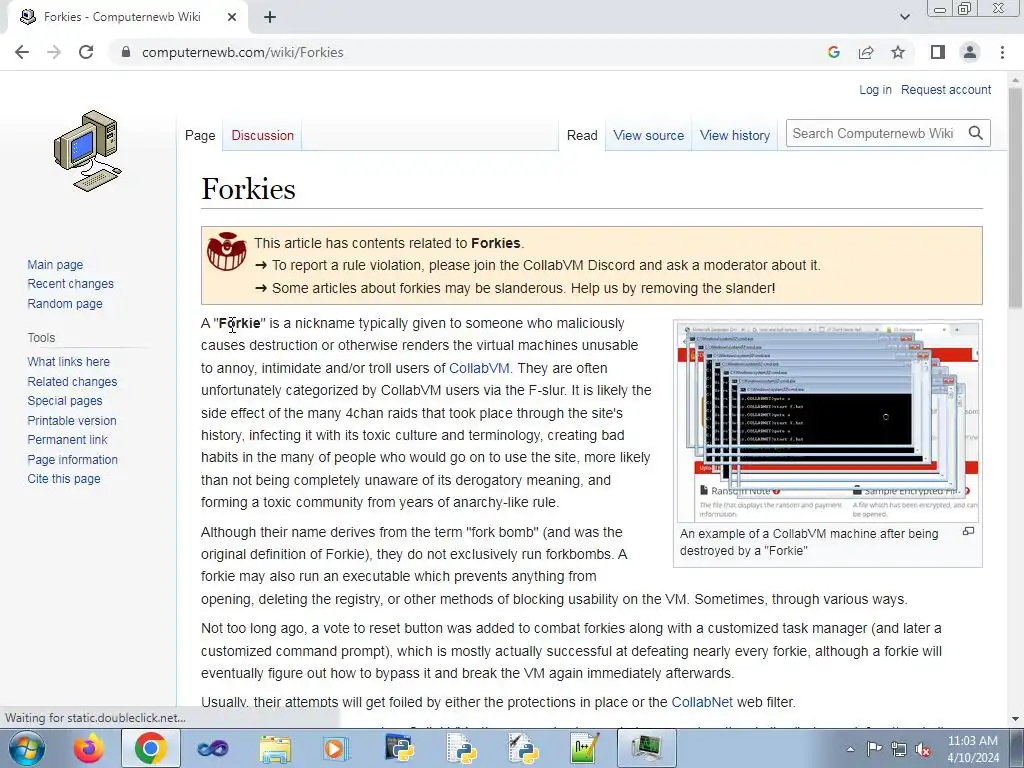This screenshot has width=1024, height=768.
Task: Click the Computernewb Wiki computer logo
Action: [88, 151]
